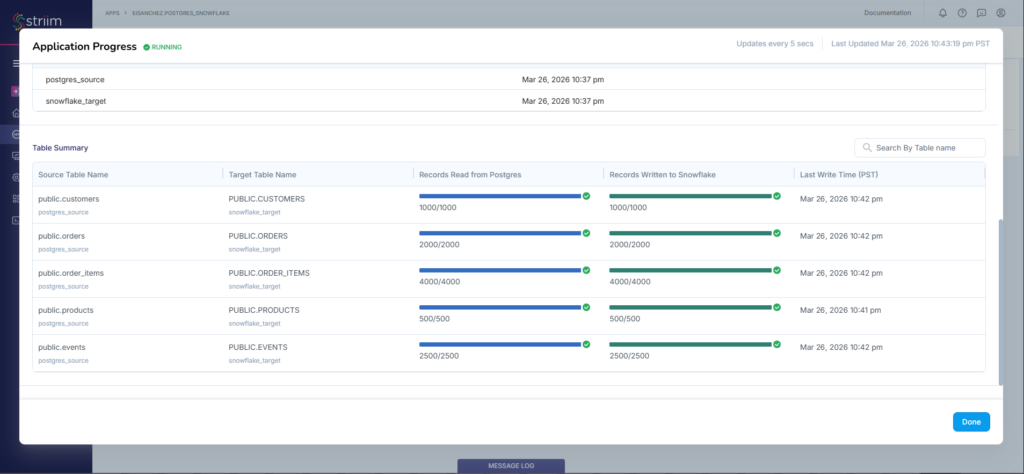
Task: Click the write-complete checkmark for public.order_items
Action: click(x=777, y=270)
